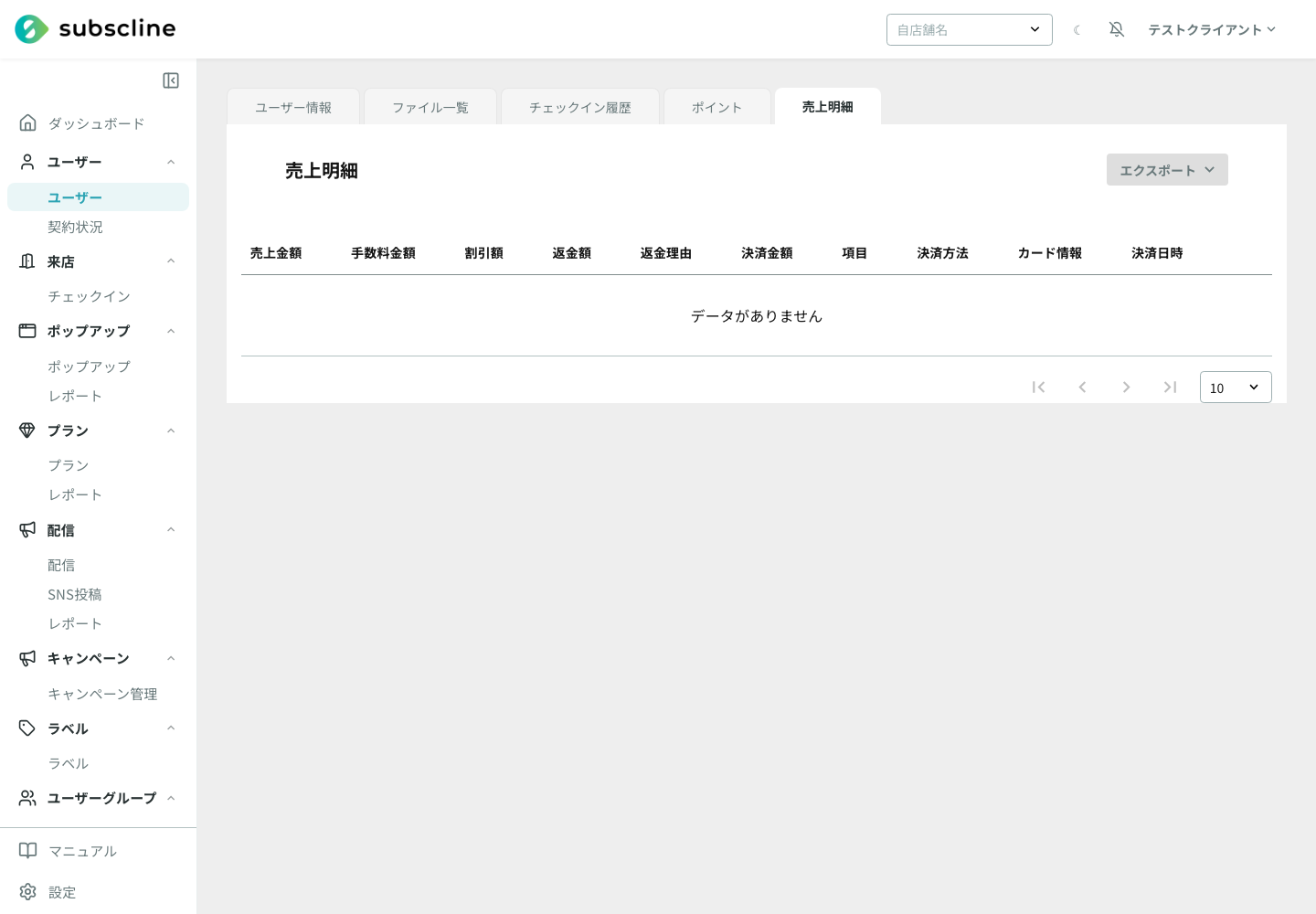Viewport: 1316px width, 914px height.
Task: Open レポート under ポップアップ
Action: click(x=76, y=396)
